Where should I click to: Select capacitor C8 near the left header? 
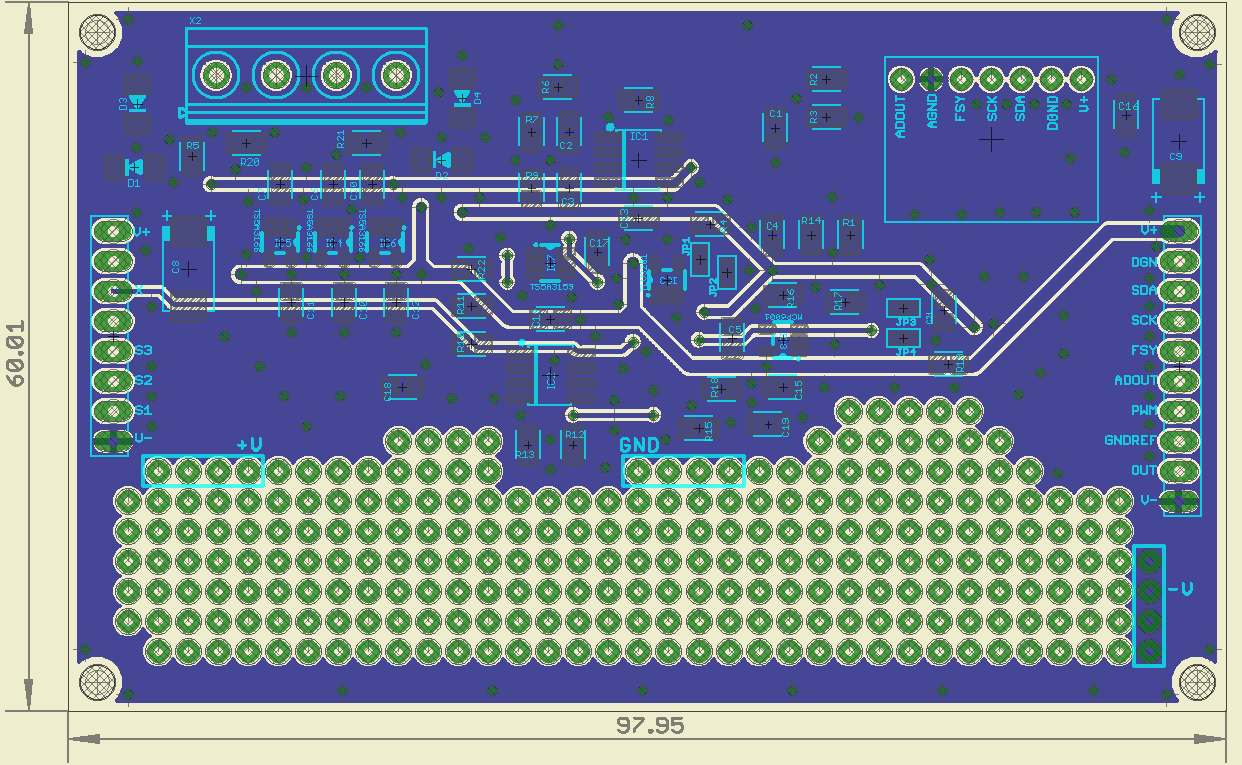point(187,268)
